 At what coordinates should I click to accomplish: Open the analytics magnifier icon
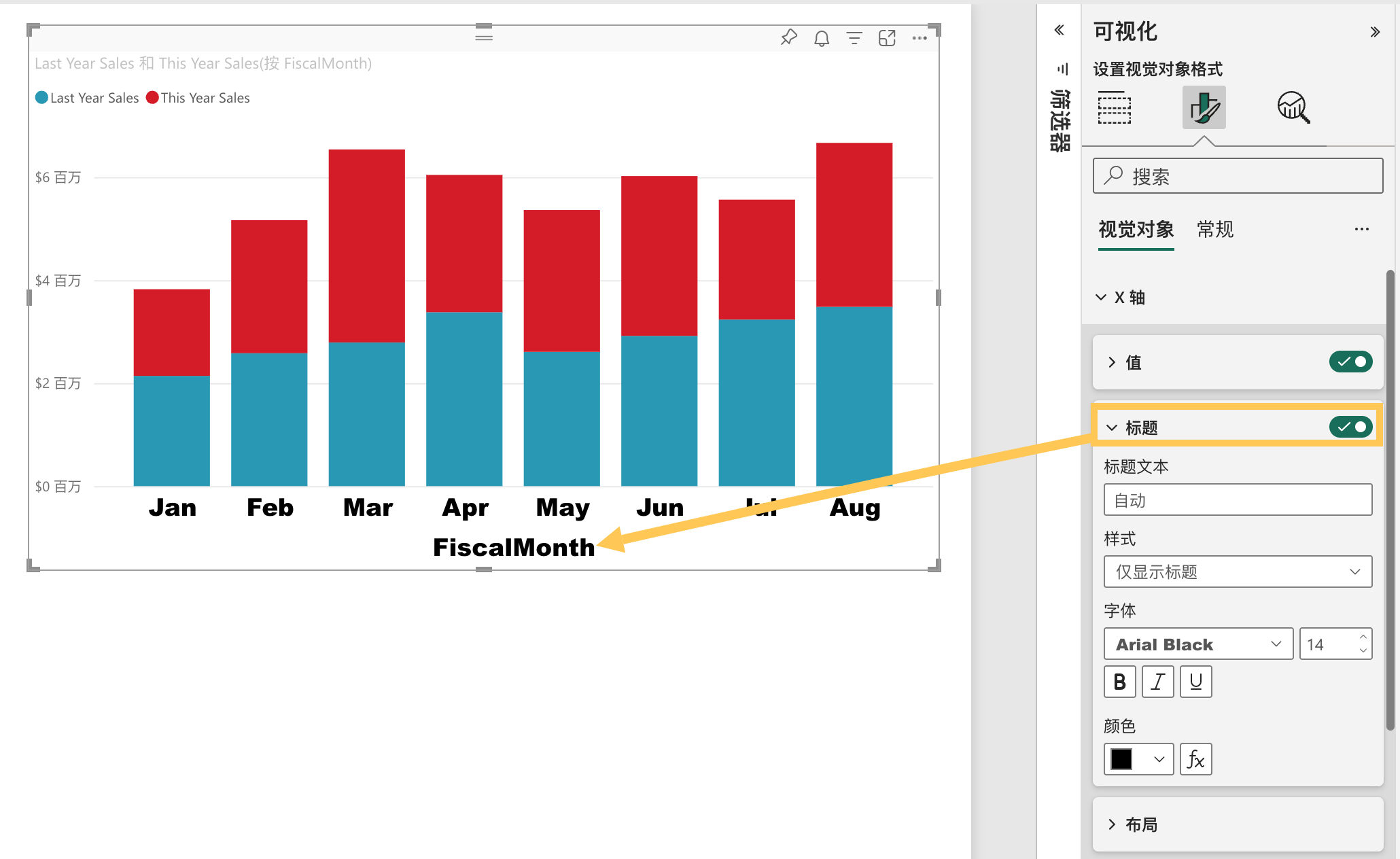(x=1293, y=107)
